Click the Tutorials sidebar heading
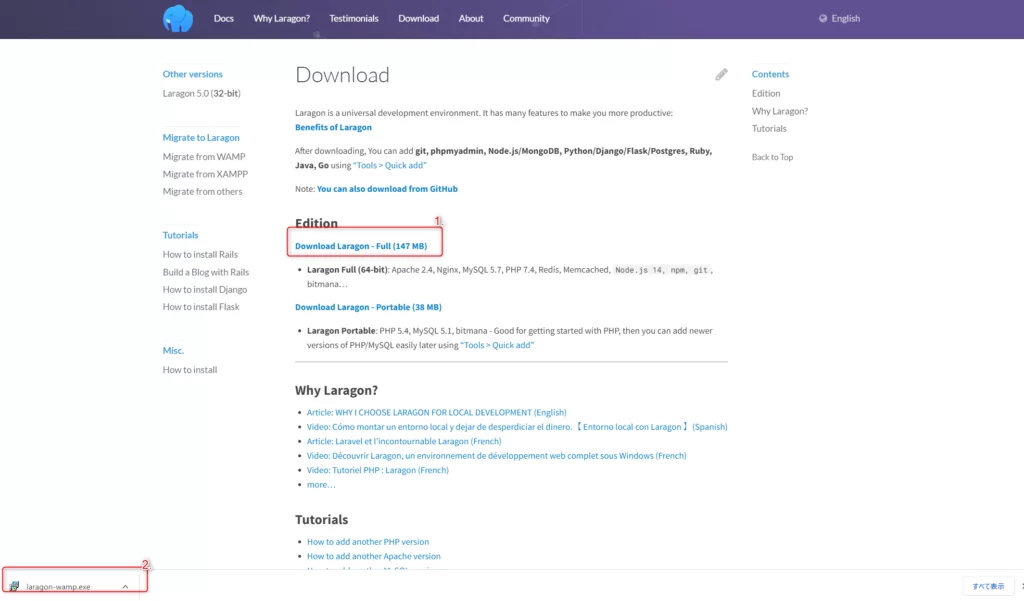Screen dimensions: 1024x601 (x=180, y=235)
